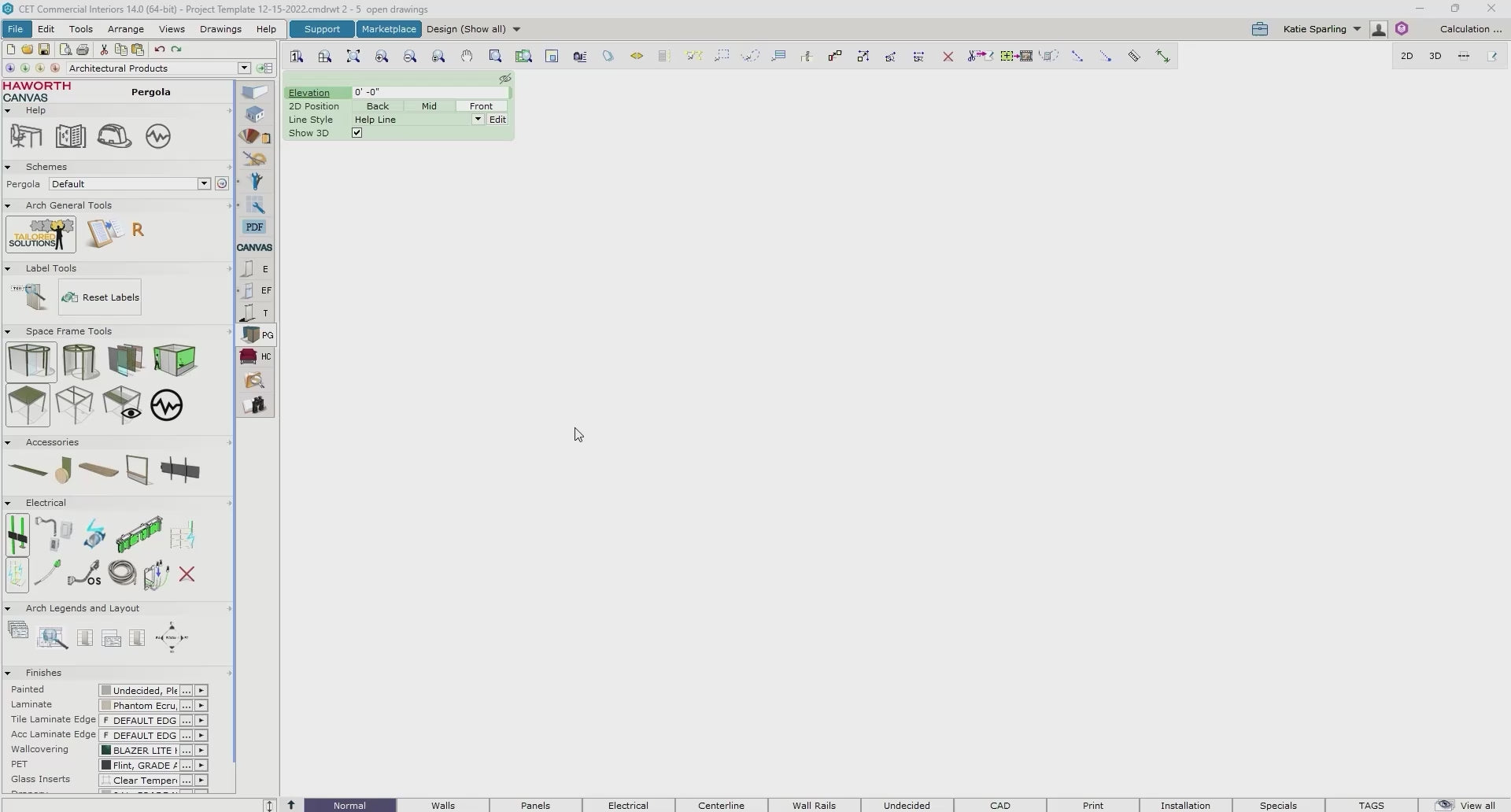Click the PDF sidebar icon
This screenshot has width=1511, height=812.
pyautogui.click(x=254, y=227)
